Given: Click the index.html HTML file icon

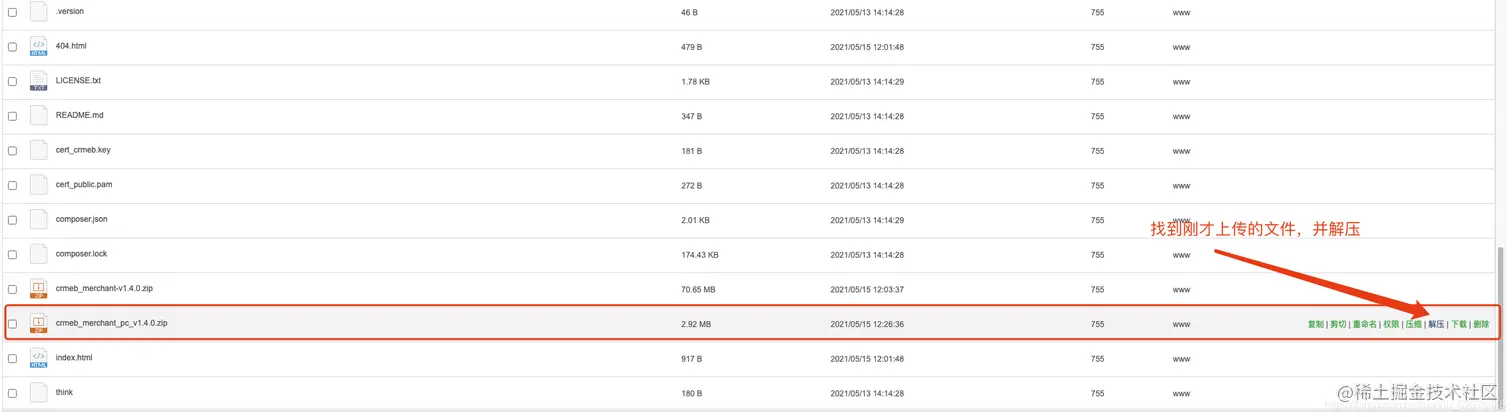Looking at the screenshot, I should point(39,358).
